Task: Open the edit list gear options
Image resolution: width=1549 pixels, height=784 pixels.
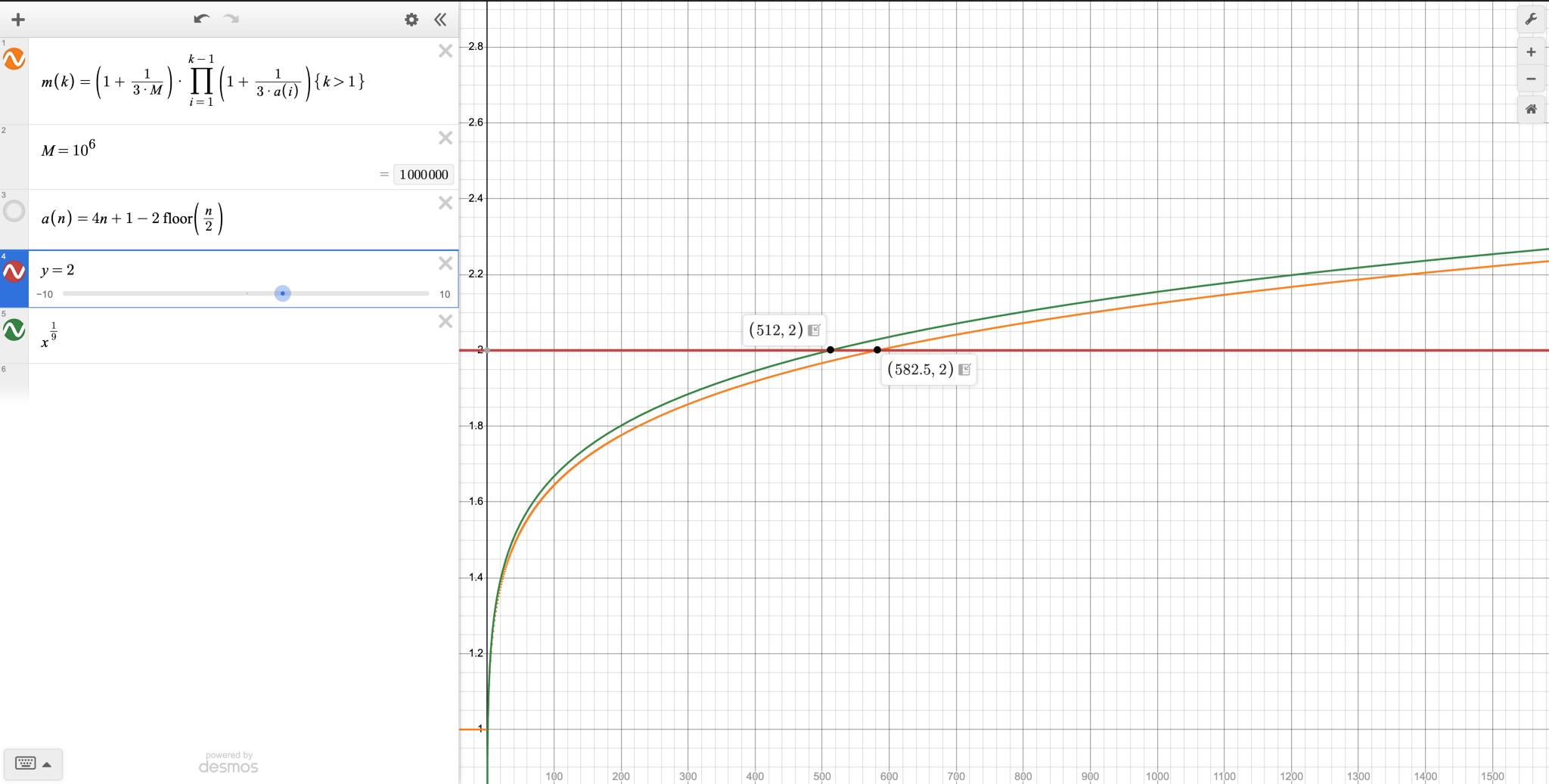Action: coord(411,20)
